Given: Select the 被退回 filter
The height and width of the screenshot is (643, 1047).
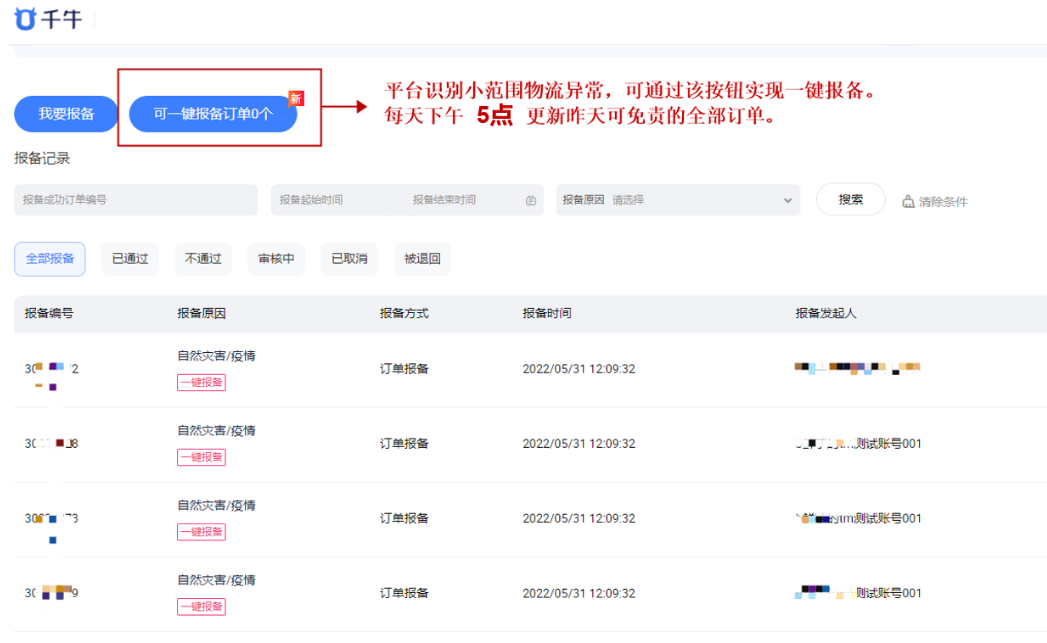Looking at the screenshot, I should (424, 258).
